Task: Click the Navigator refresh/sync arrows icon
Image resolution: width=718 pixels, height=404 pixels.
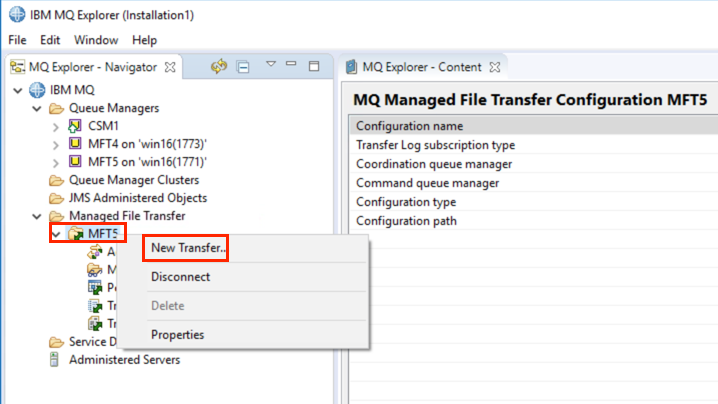Action: [x=219, y=66]
